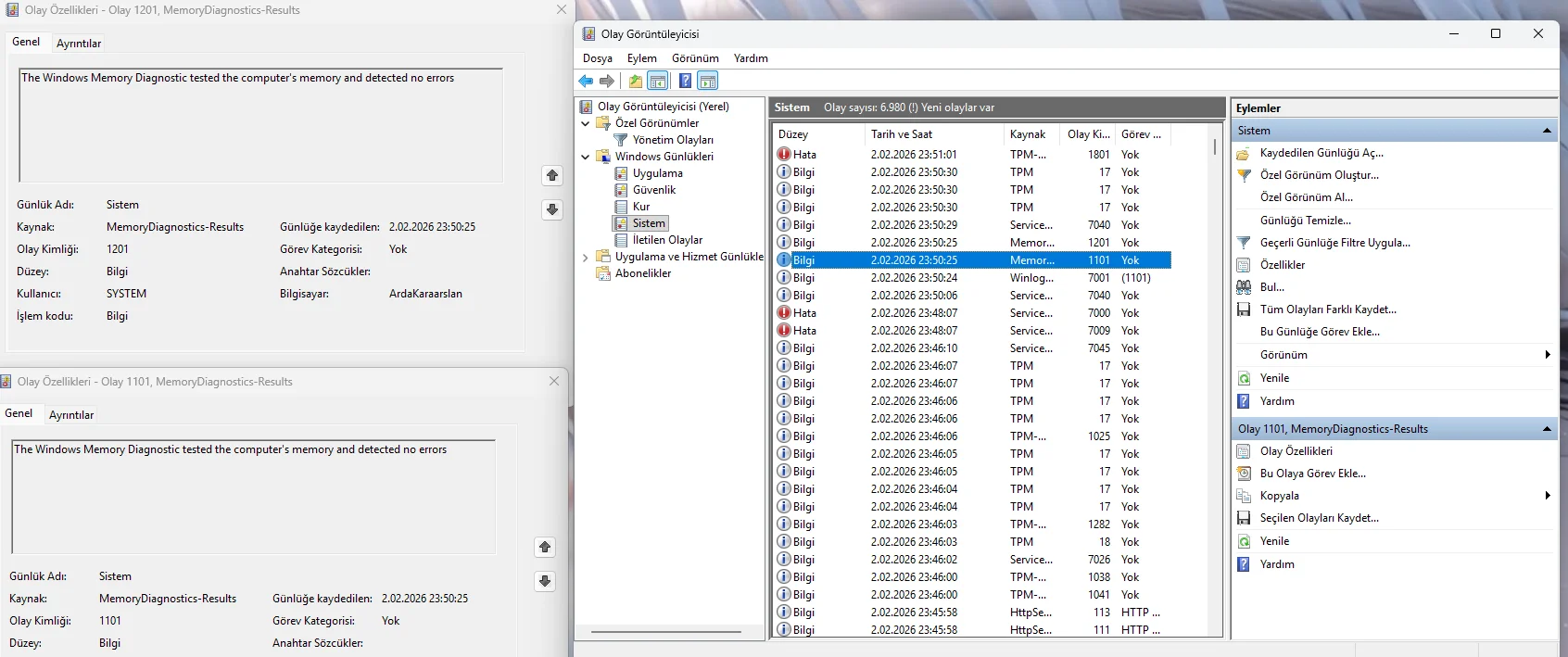
Task: Click Özel Görünüm Al action
Action: point(1306,197)
